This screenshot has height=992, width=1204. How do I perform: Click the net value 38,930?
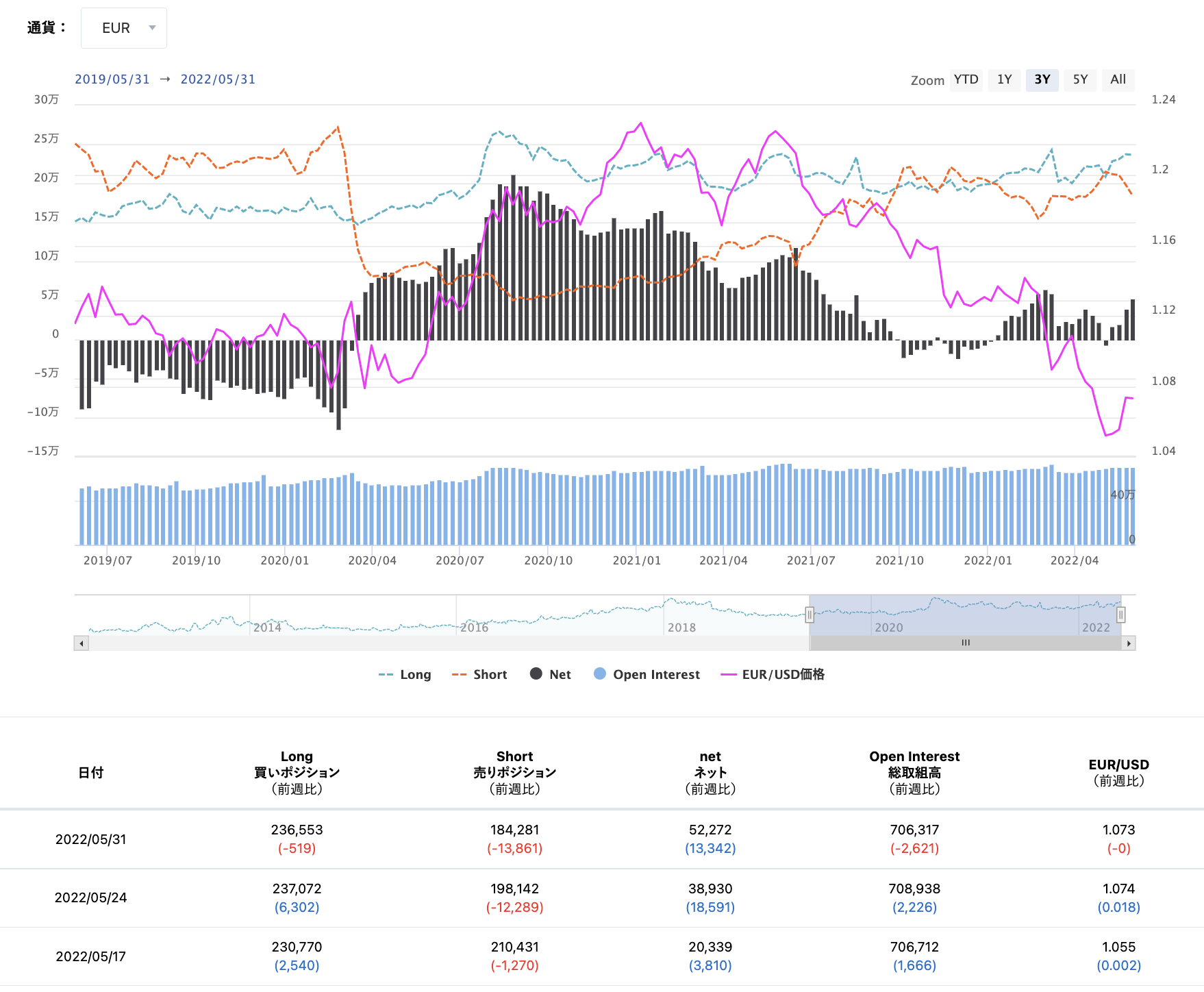710,889
